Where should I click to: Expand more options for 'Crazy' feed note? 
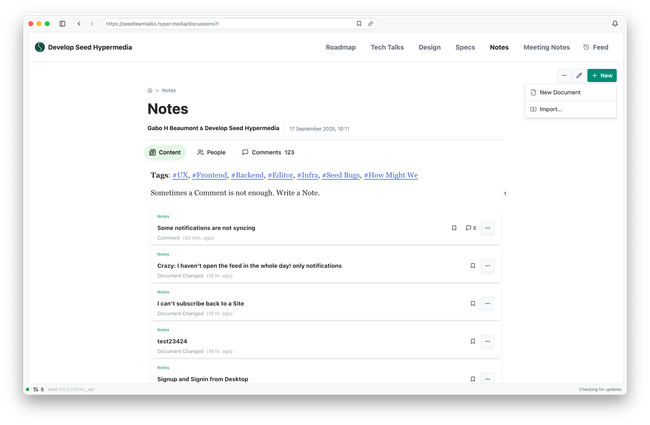[487, 266]
